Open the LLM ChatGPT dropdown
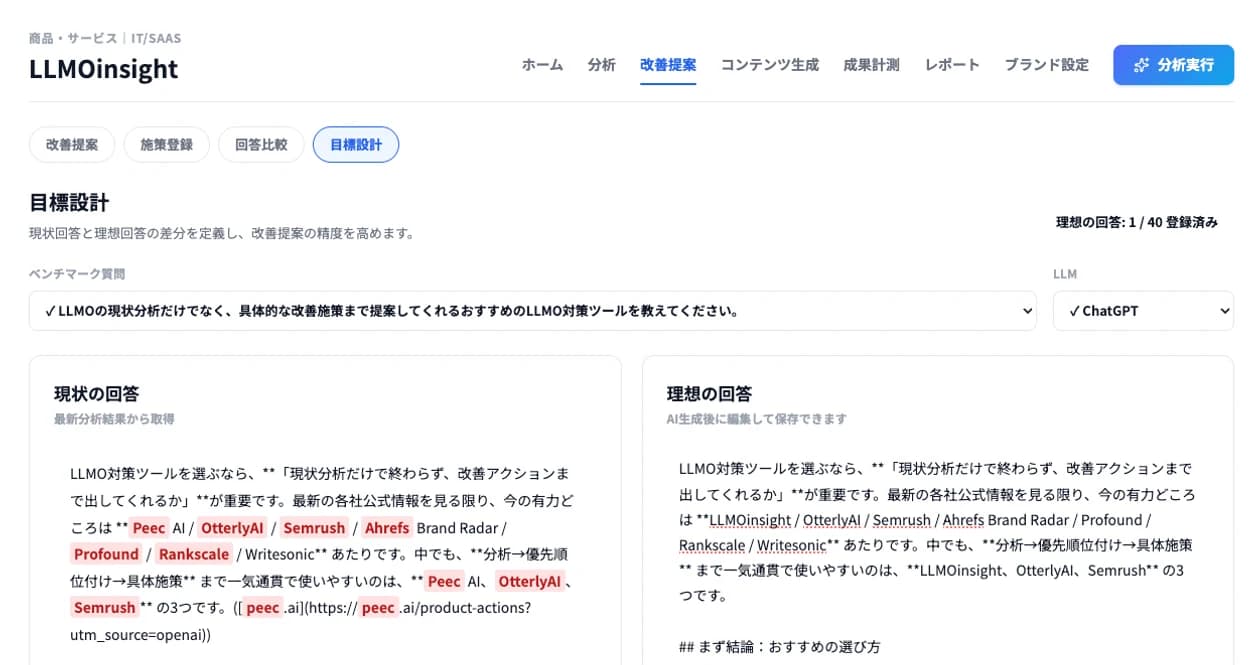This screenshot has height=665, width=1260. pos(1143,311)
